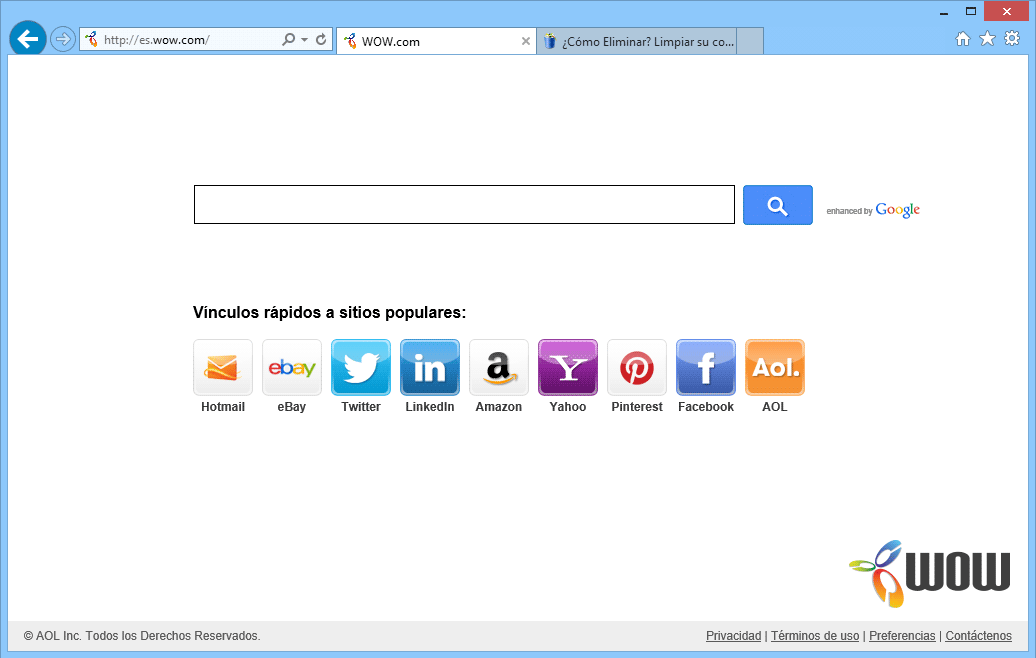
Task: Click the Hotmail text label
Action: pos(223,407)
